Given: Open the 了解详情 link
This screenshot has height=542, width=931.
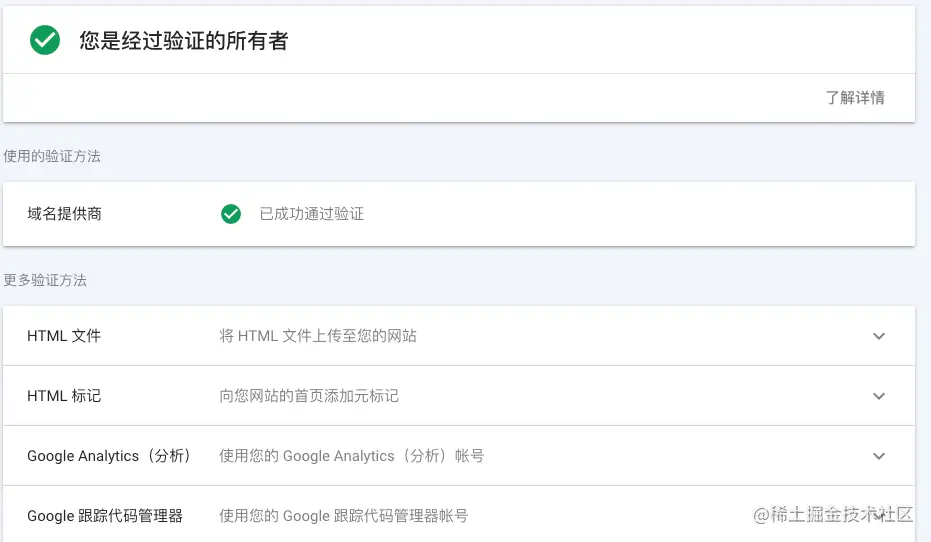Looking at the screenshot, I should click(x=855, y=97).
